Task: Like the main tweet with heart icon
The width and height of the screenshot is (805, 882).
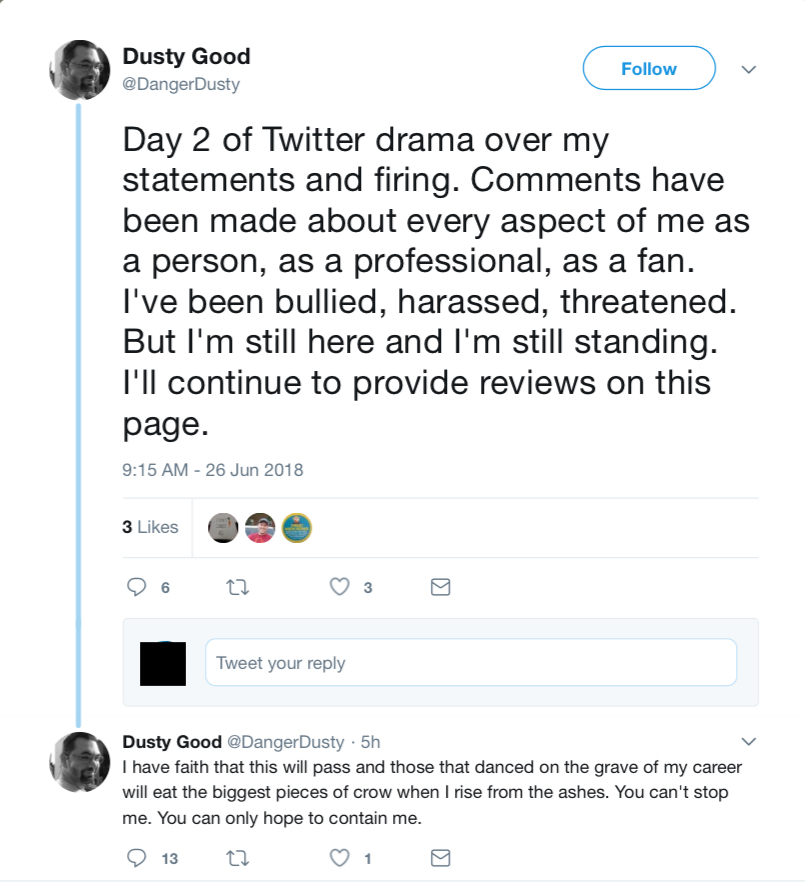Action: point(339,587)
